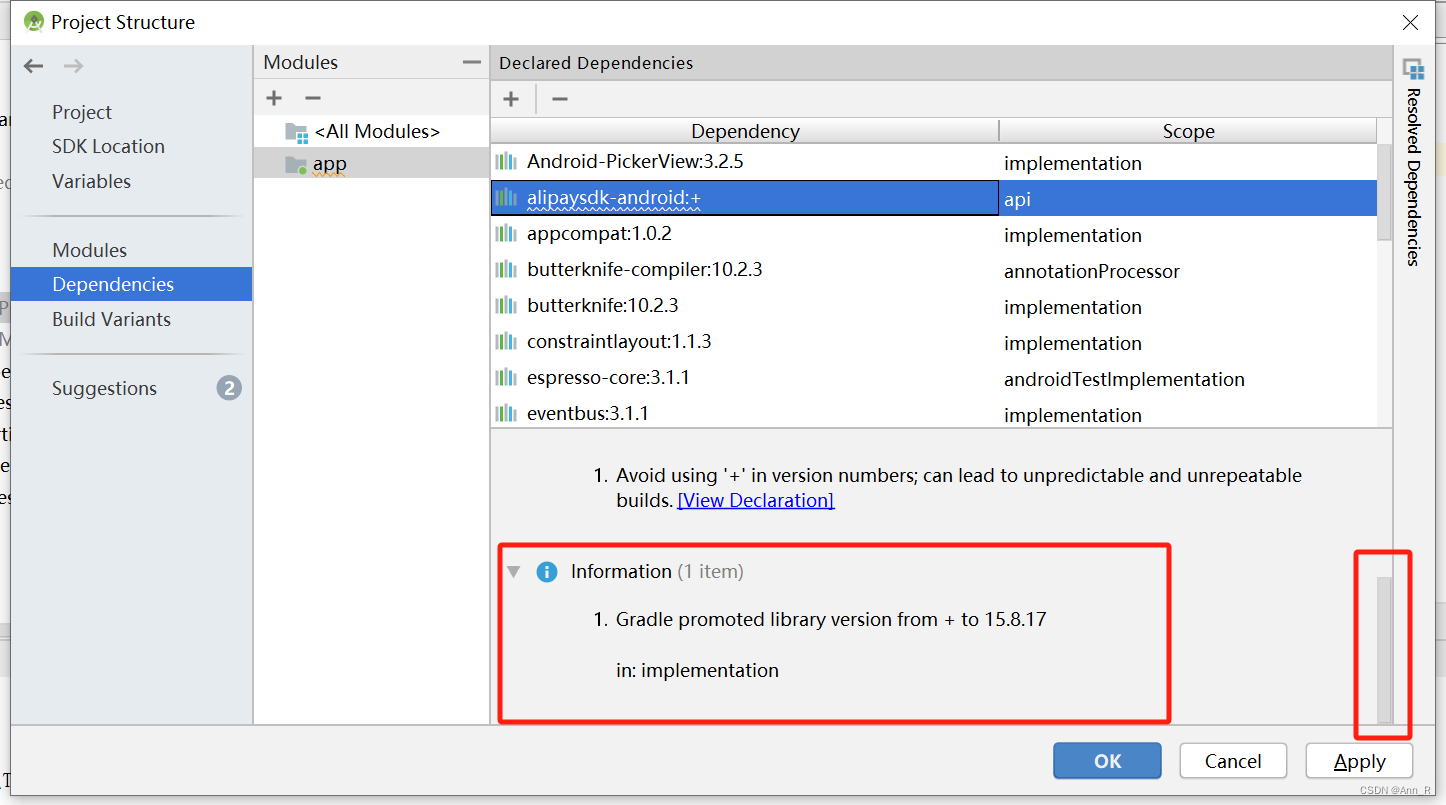Open the Build Variants page

point(111,319)
